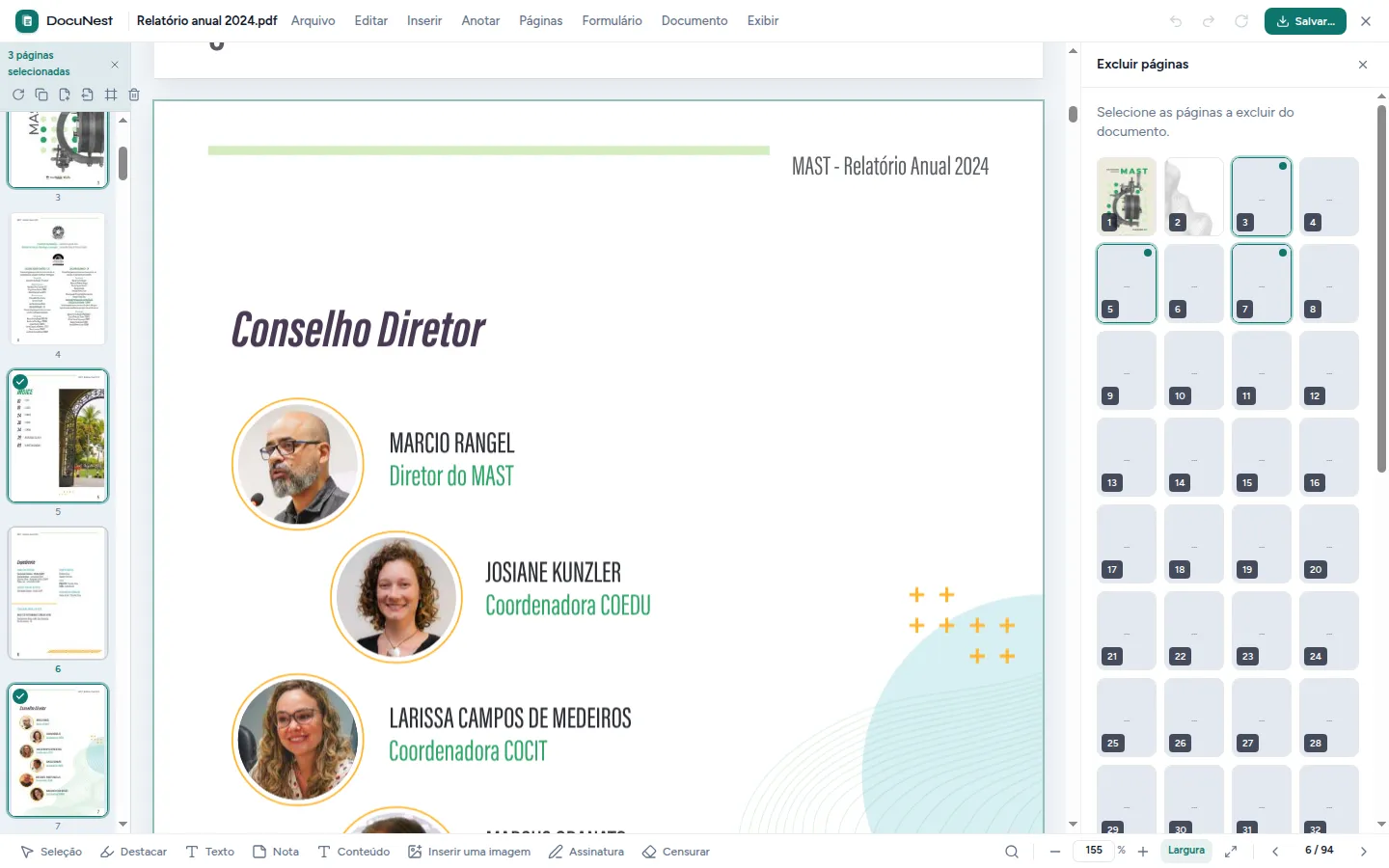Clear the 3 pages selection
Screen dimensions: 1389x868
[x=115, y=65]
